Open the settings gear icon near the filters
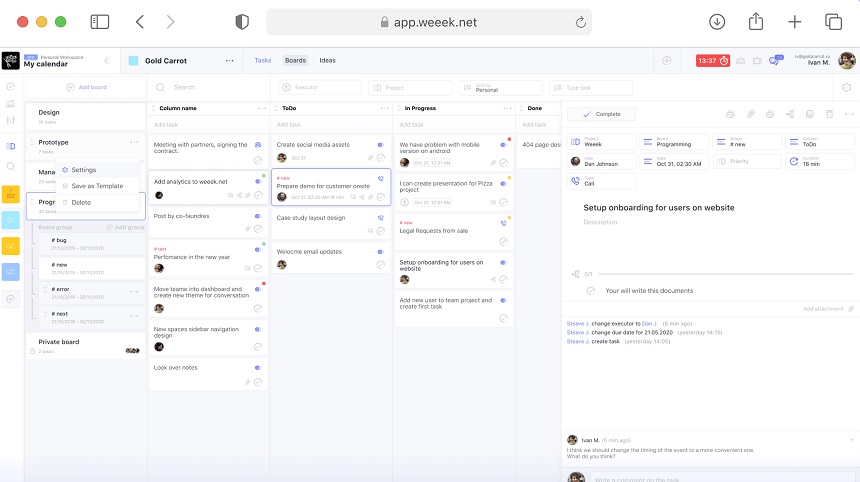 coord(847,88)
